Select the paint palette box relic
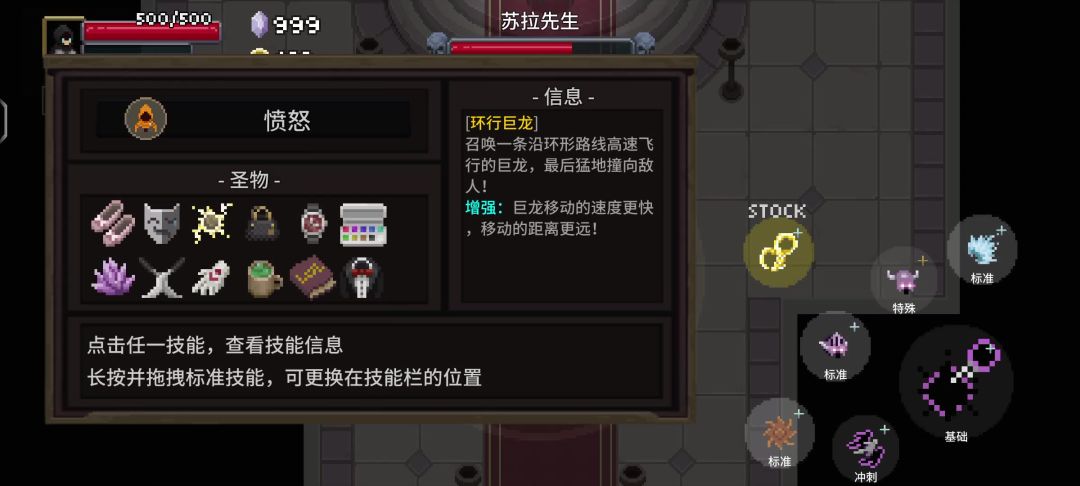 [363, 224]
